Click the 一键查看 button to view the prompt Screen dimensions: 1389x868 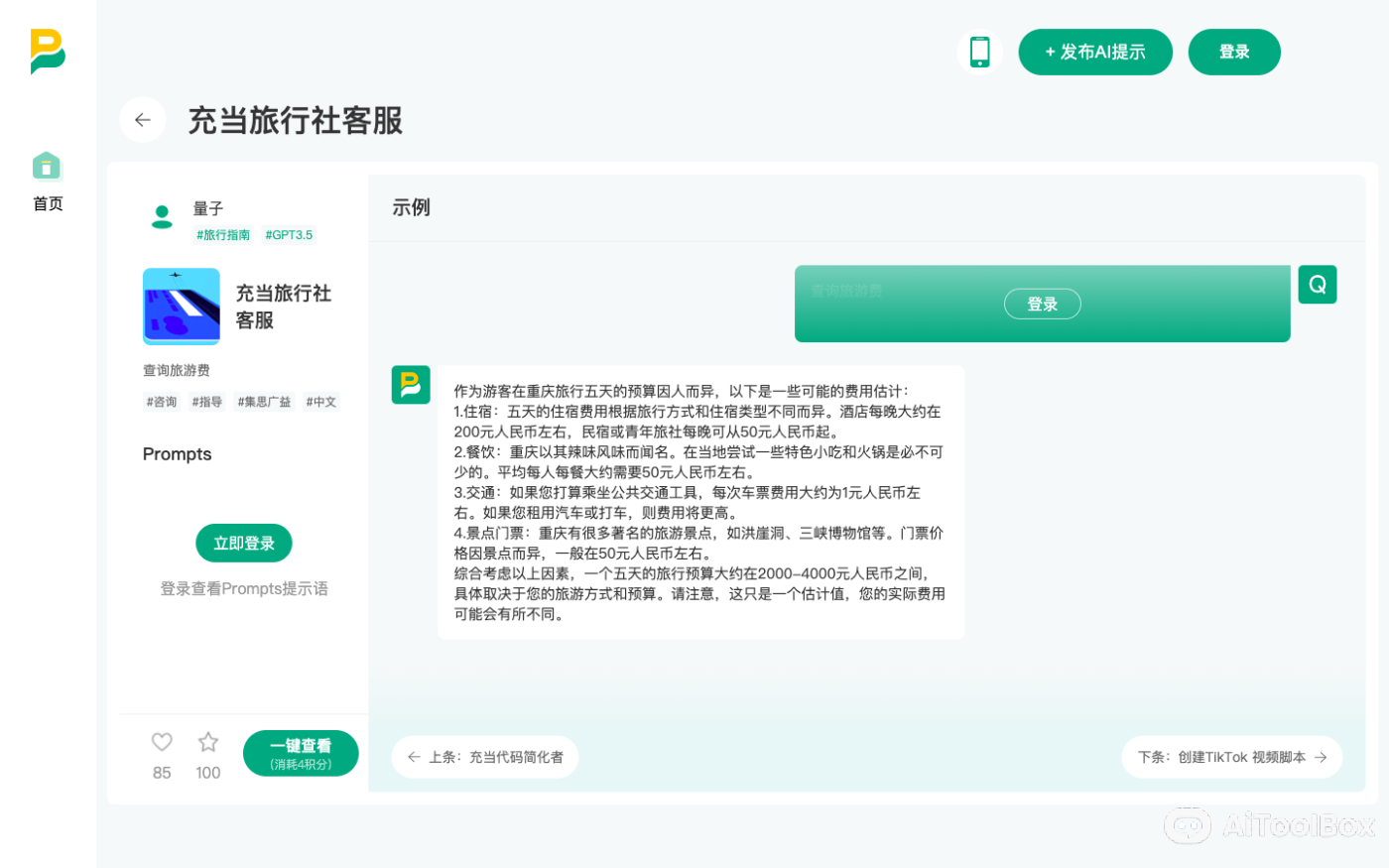tap(301, 753)
